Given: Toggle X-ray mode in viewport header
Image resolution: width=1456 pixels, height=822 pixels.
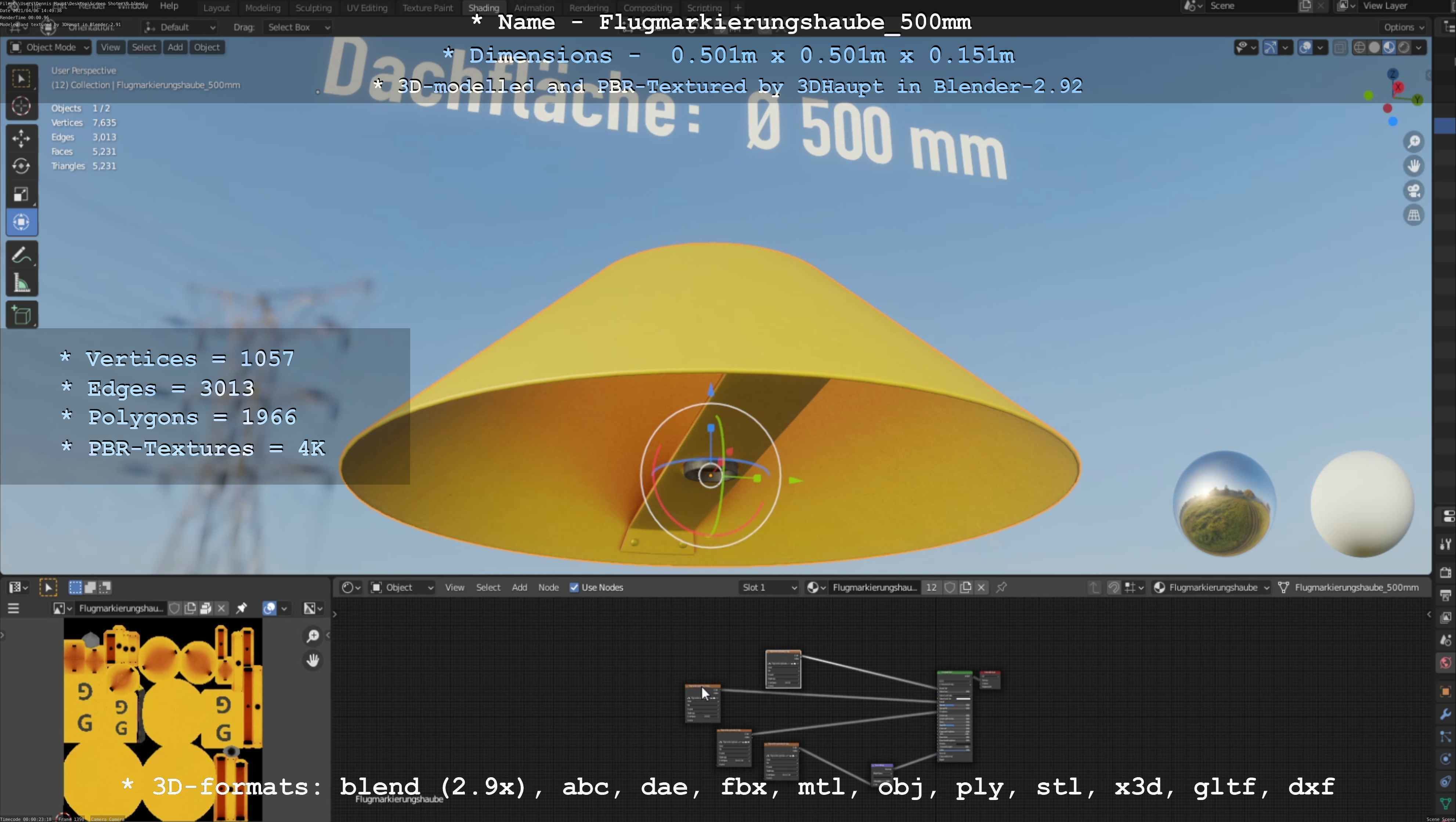Looking at the screenshot, I should 1339,47.
